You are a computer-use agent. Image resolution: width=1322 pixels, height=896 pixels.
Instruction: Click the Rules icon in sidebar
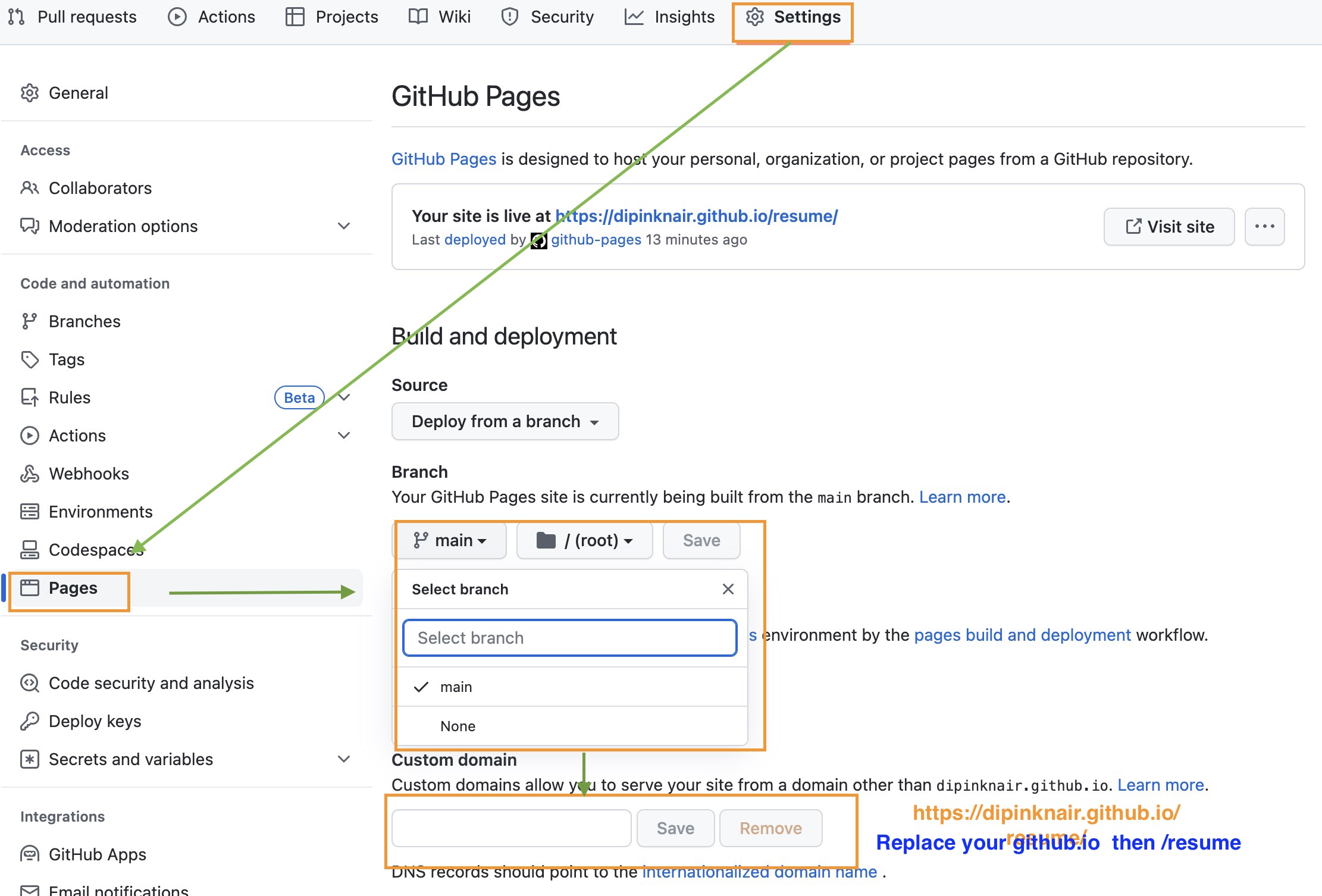tap(30, 397)
